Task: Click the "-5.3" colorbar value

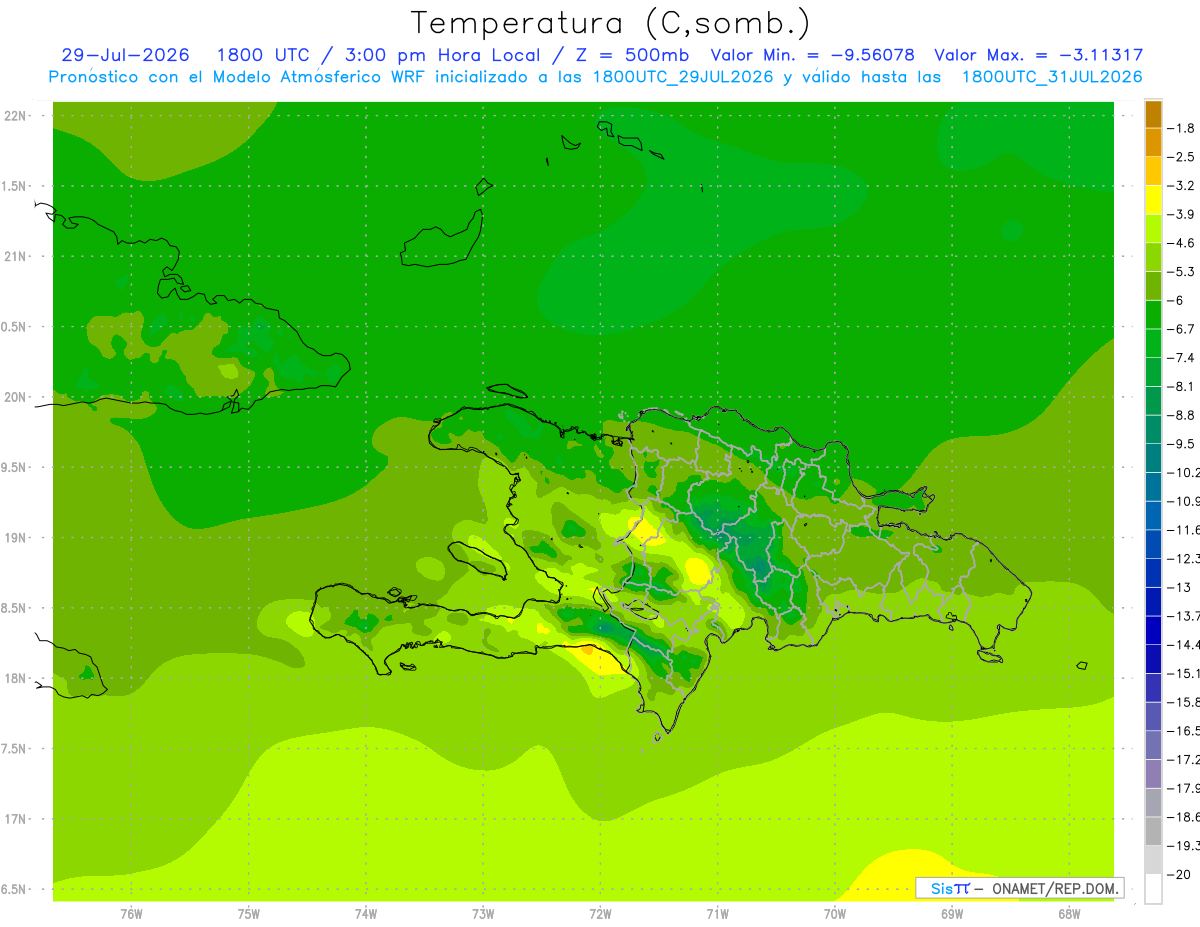Action: point(1182,271)
